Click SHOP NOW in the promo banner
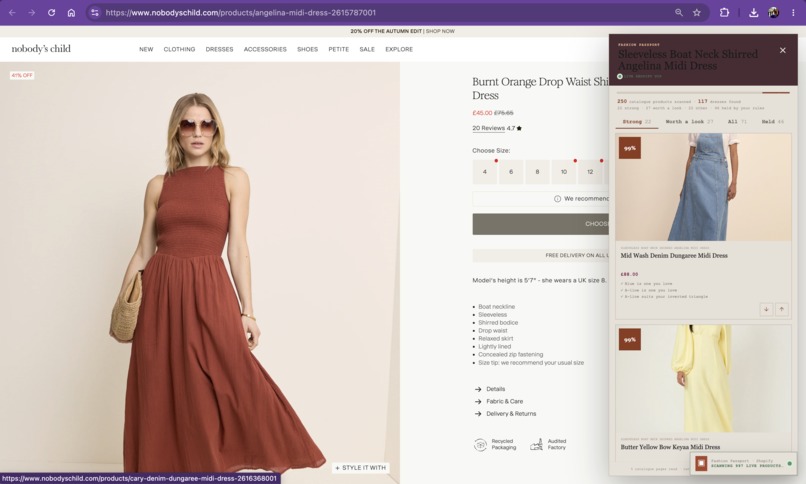Screen dimensions: 806x484 click(x=441, y=31)
